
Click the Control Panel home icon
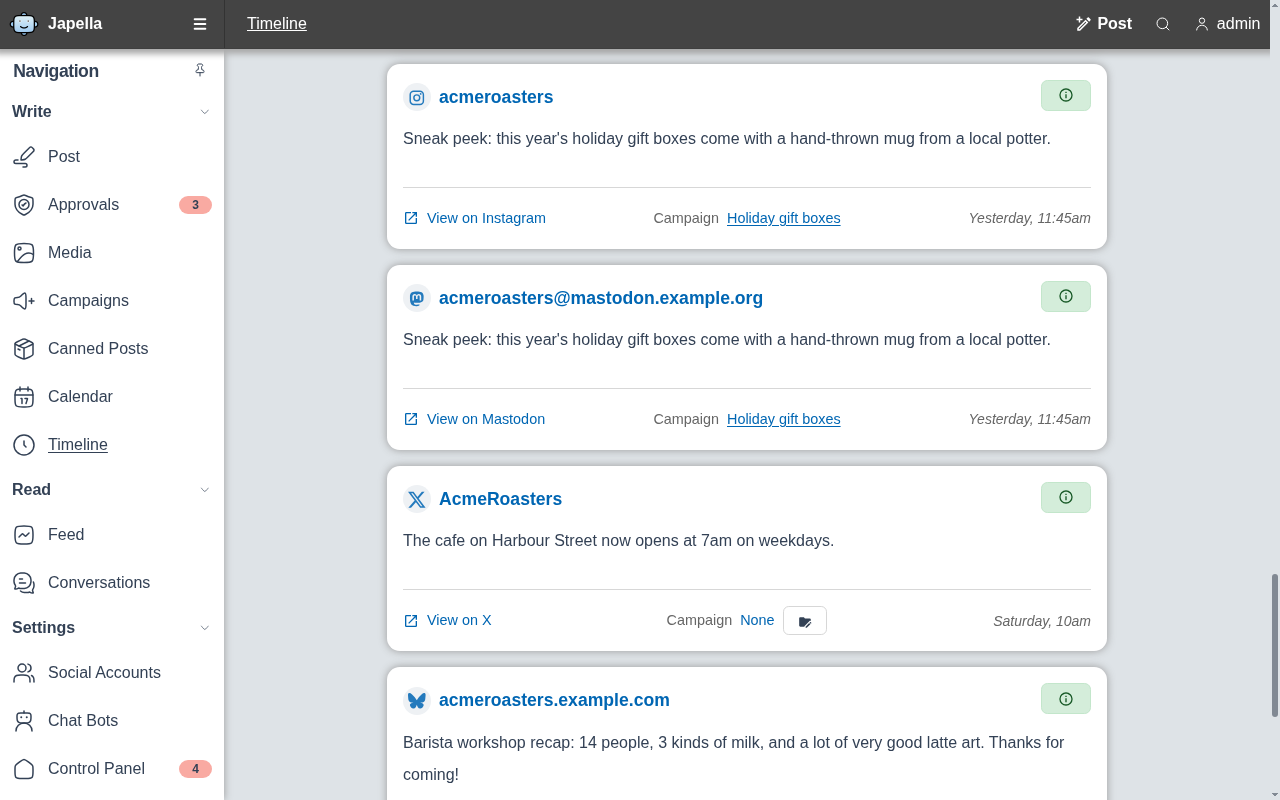[x=24, y=768]
